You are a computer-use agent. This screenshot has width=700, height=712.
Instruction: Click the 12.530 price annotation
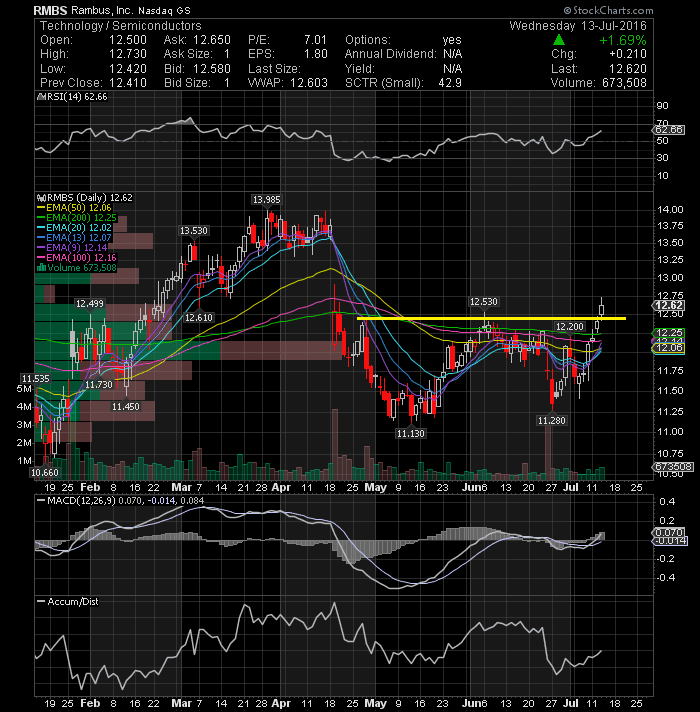[483, 302]
